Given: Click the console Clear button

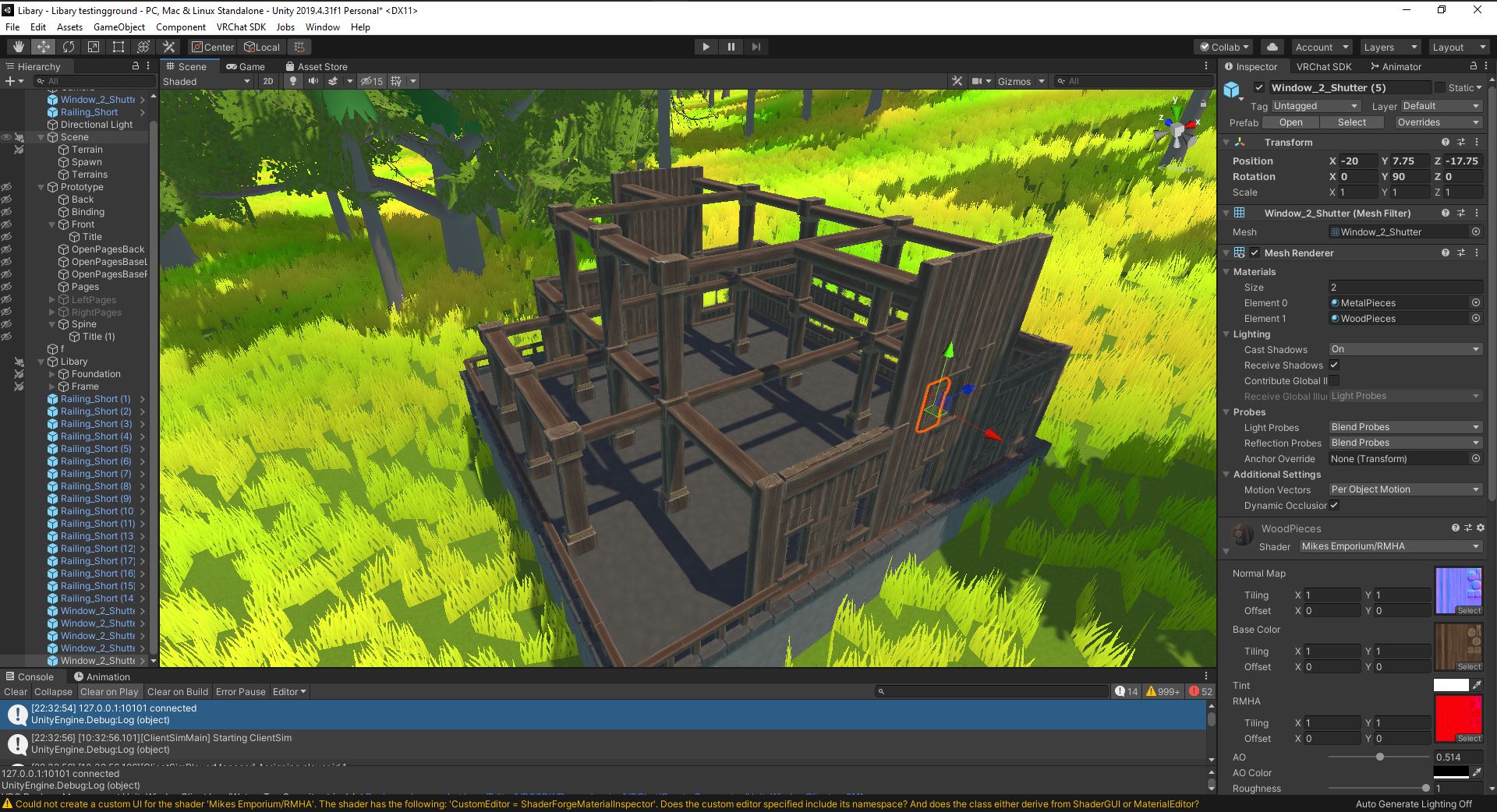Looking at the screenshot, I should click(15, 691).
